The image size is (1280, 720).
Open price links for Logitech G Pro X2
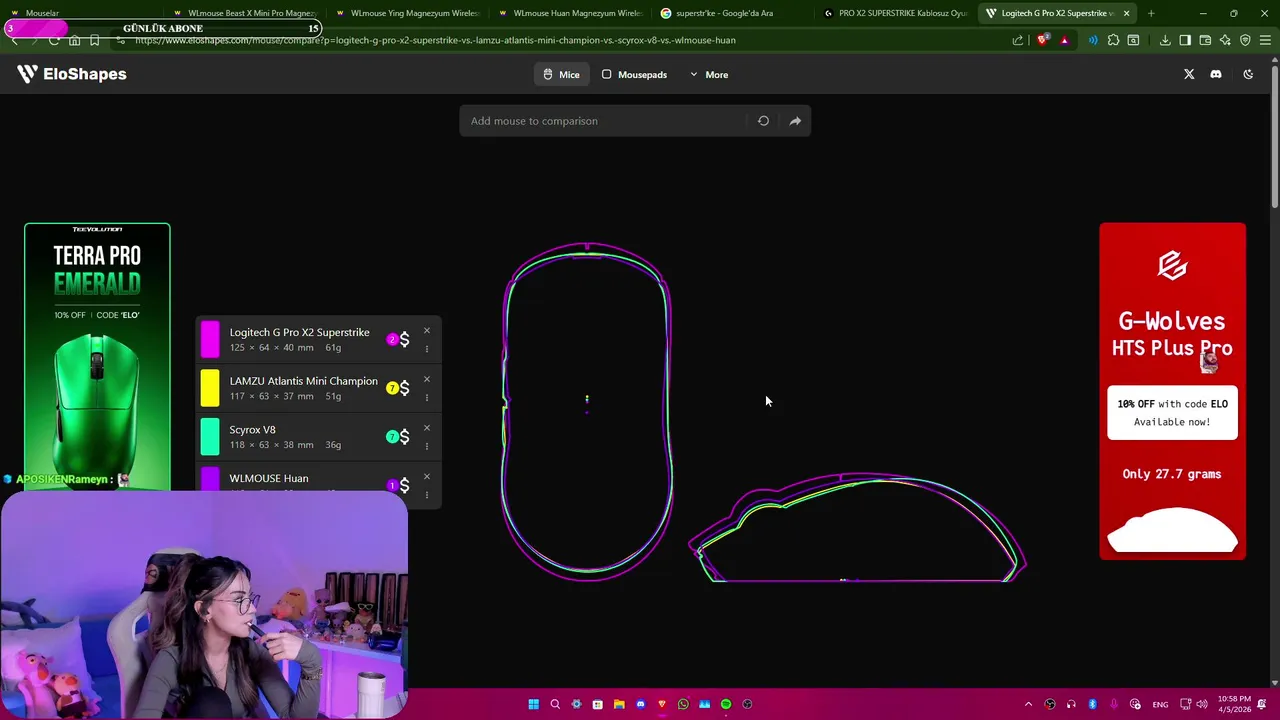(398, 339)
